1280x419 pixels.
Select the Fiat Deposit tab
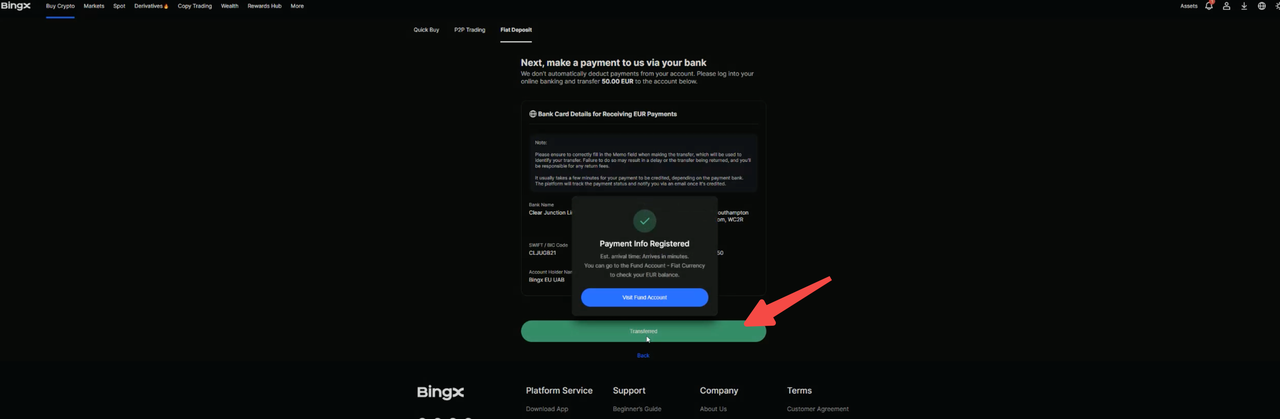[516, 30]
